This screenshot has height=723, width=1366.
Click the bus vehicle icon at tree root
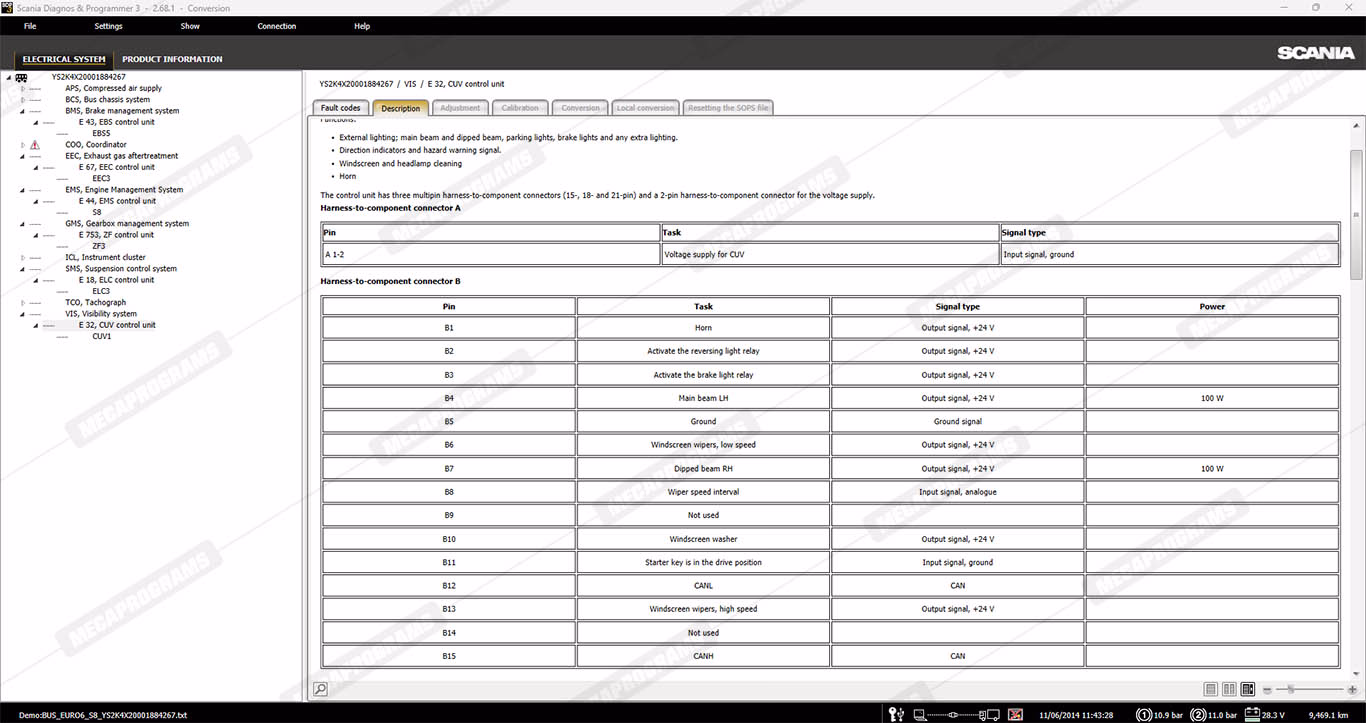click(x=22, y=77)
